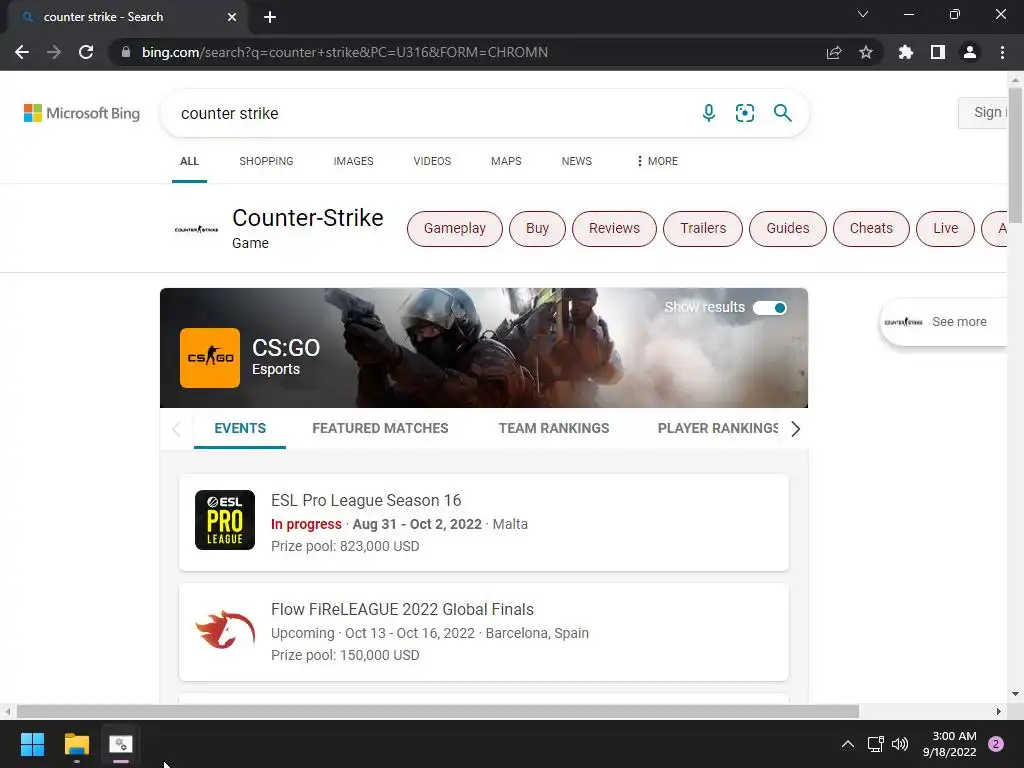Screen dimensions: 1024x768
Task: Switch to VIDEOS search tab
Action: 432,161
